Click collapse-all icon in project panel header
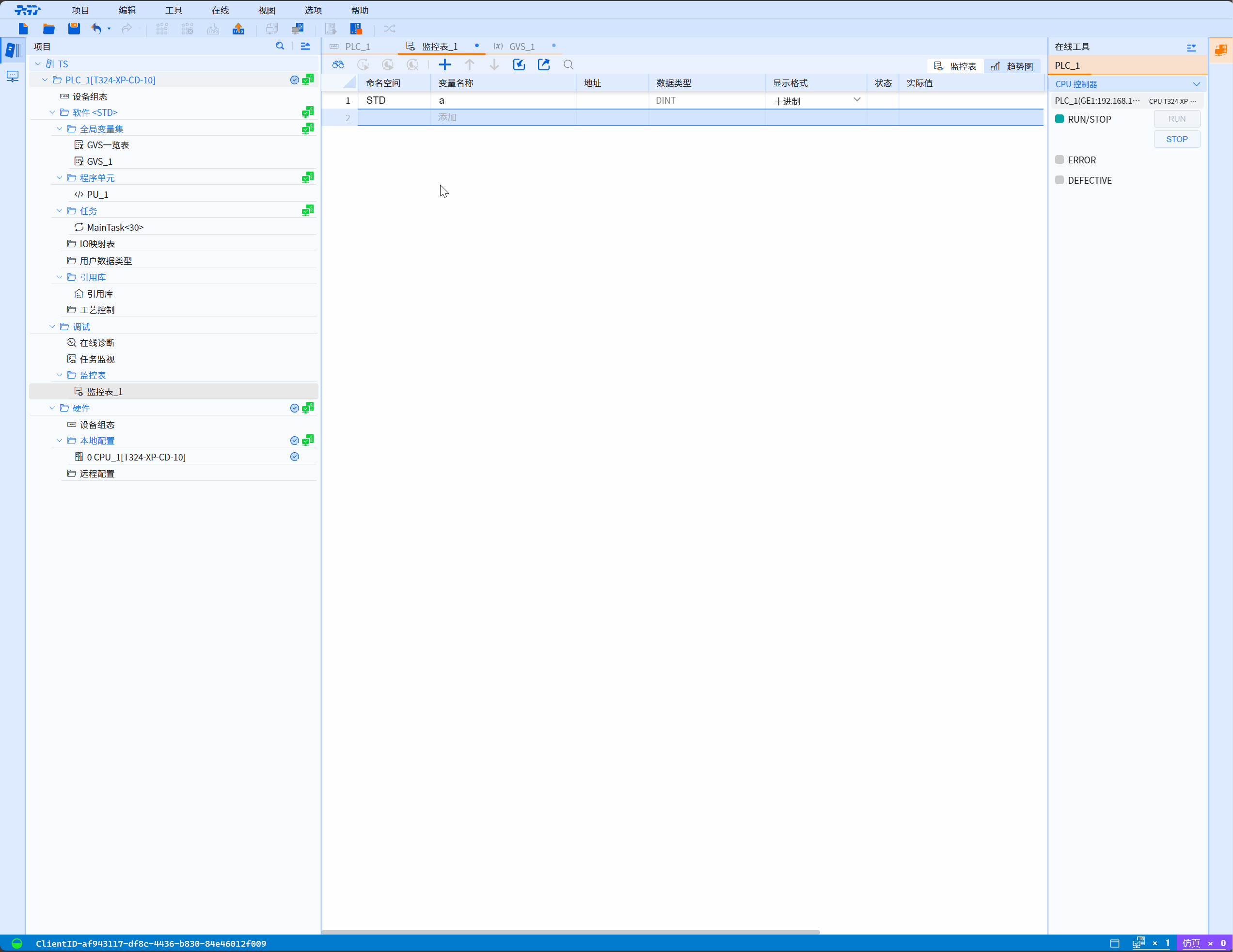Screen dimensions: 1233x952 305,47
